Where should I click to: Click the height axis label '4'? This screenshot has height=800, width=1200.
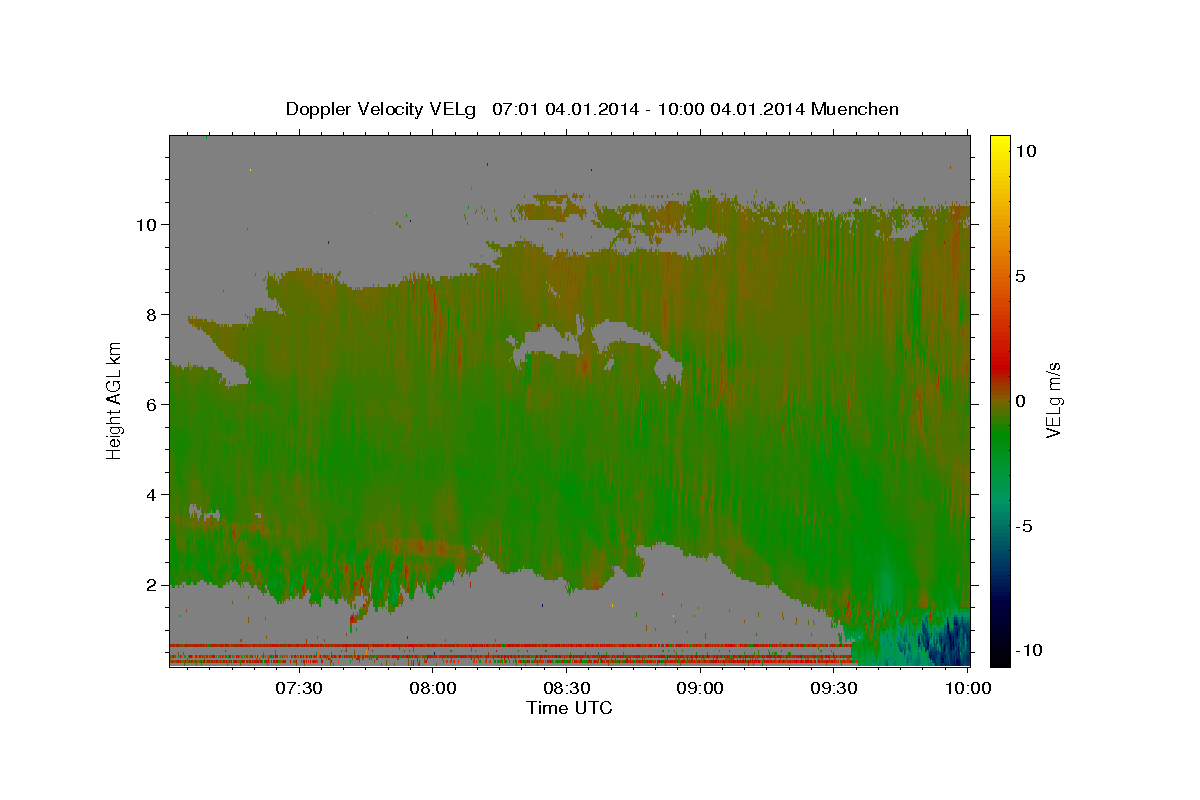tap(152, 494)
